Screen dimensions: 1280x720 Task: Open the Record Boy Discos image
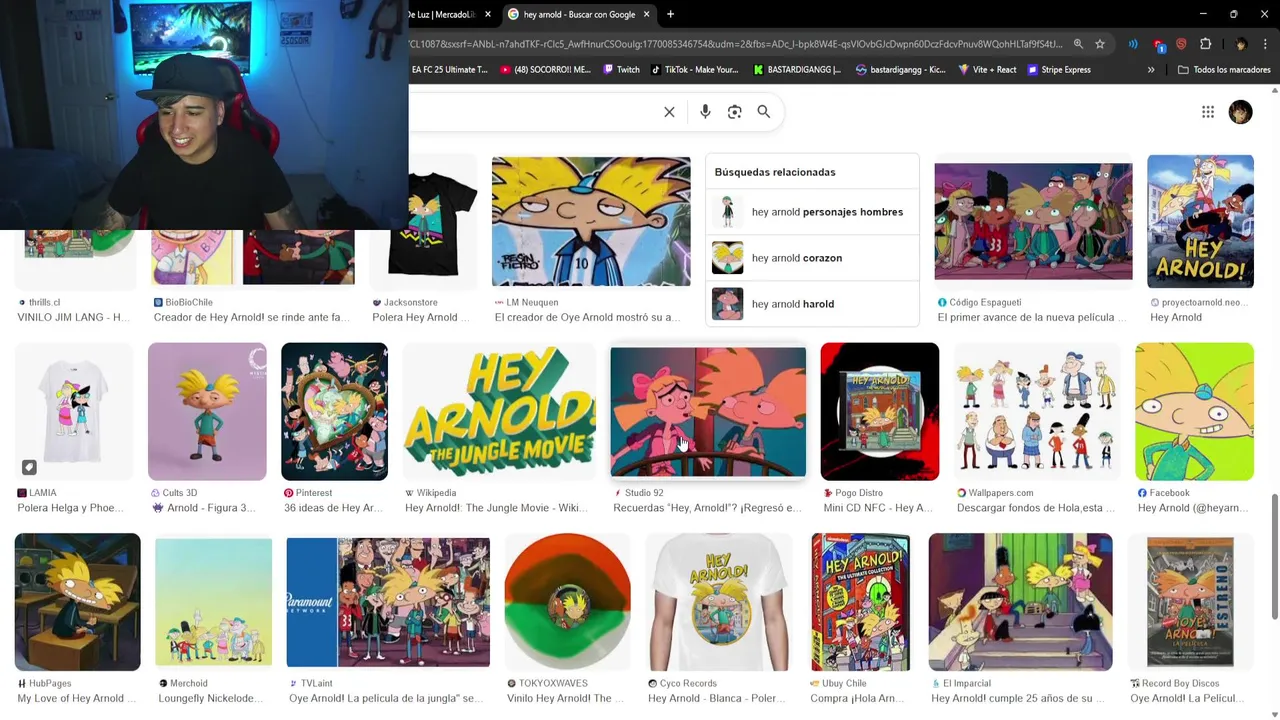1190,602
